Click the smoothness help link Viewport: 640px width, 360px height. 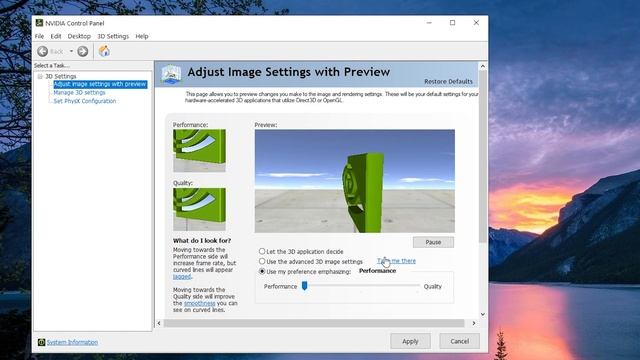click(x=199, y=303)
